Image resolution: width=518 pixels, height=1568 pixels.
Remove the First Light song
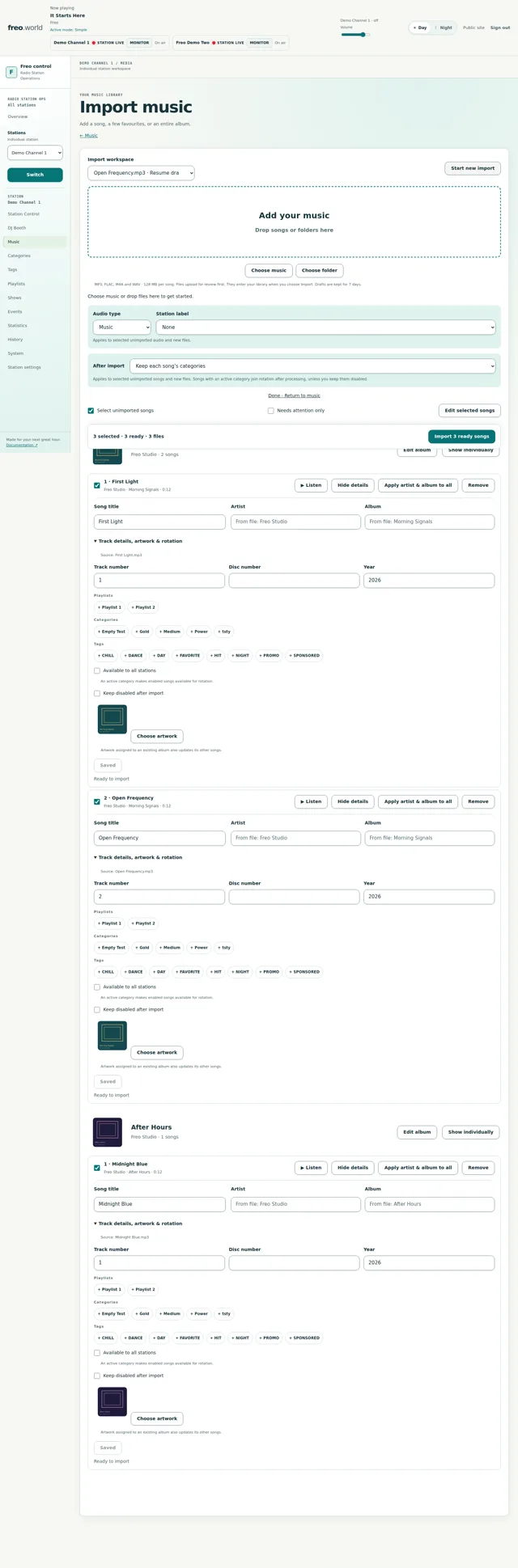tap(478, 485)
